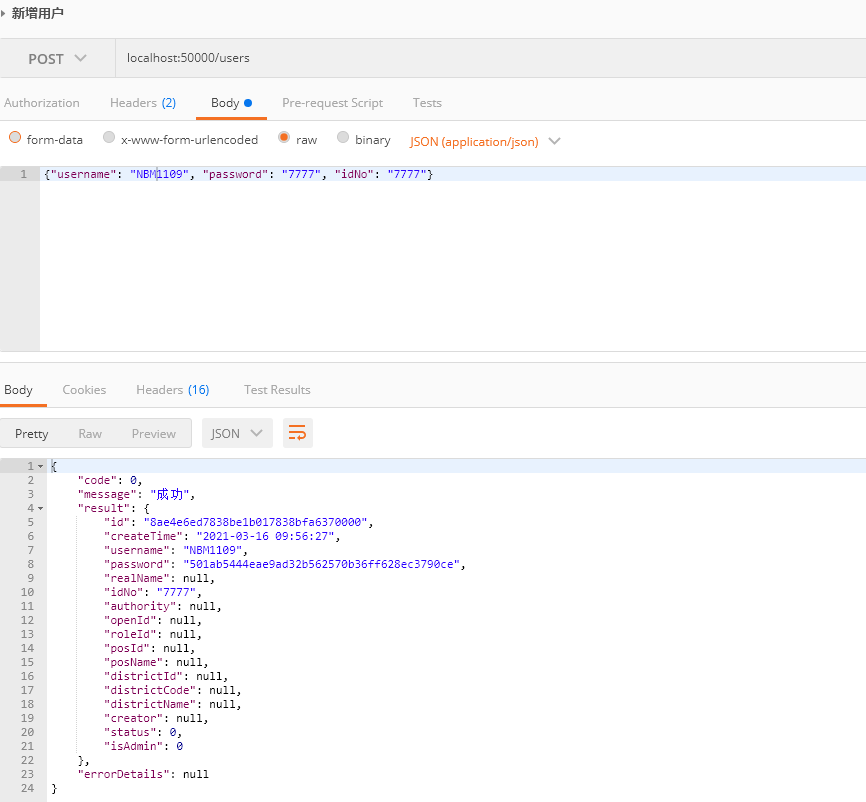Select the request Body tab
Image resolution: width=866 pixels, height=802 pixels.
pyautogui.click(x=231, y=103)
